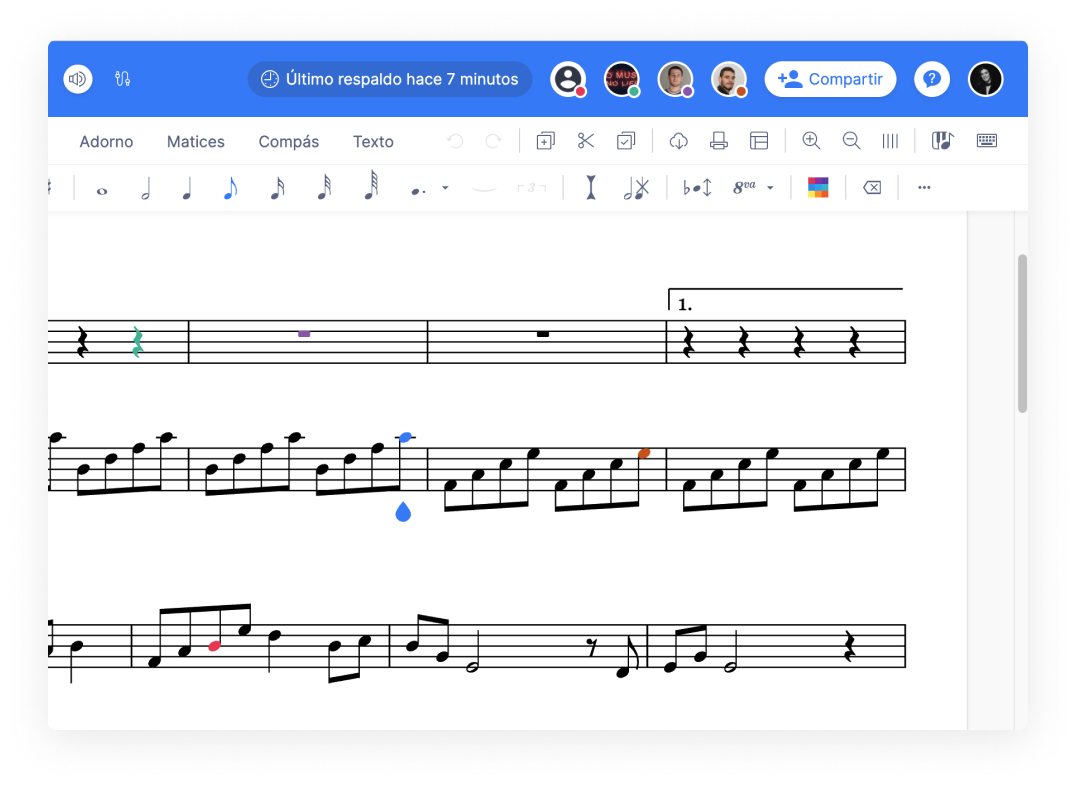Click the speaker playback icon

point(78,79)
